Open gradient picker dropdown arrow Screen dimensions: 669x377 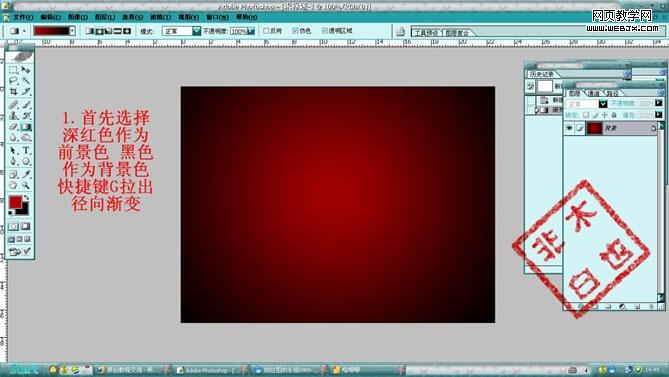tap(73, 31)
